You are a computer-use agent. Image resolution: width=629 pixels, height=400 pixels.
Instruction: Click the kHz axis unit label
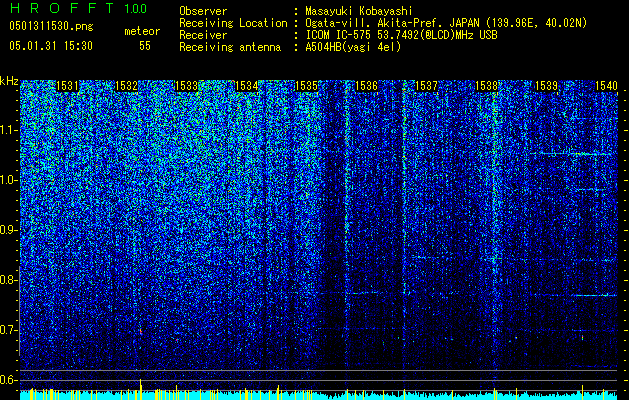click(x=9, y=81)
